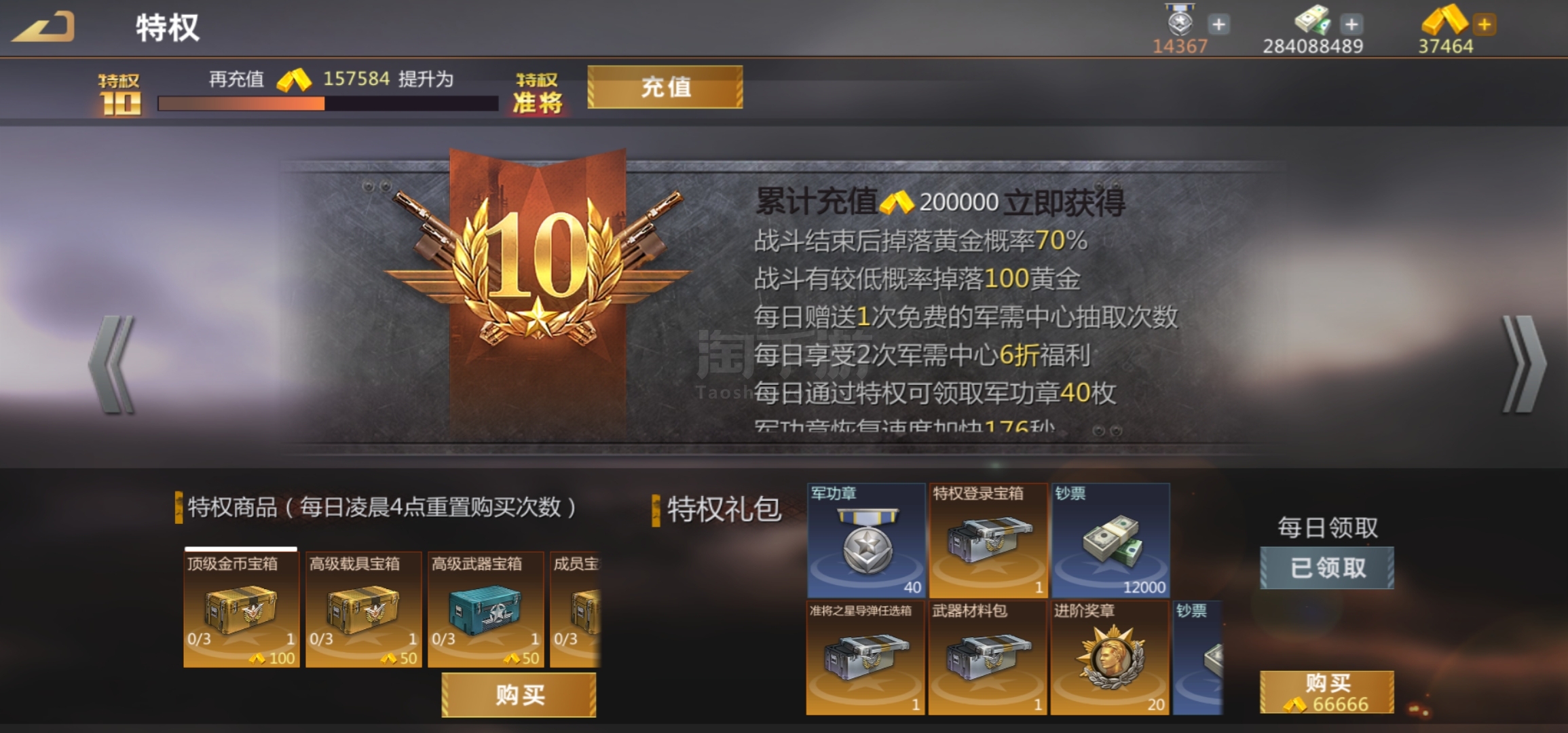
Task: Click the 充值 recharge button
Action: tap(665, 87)
